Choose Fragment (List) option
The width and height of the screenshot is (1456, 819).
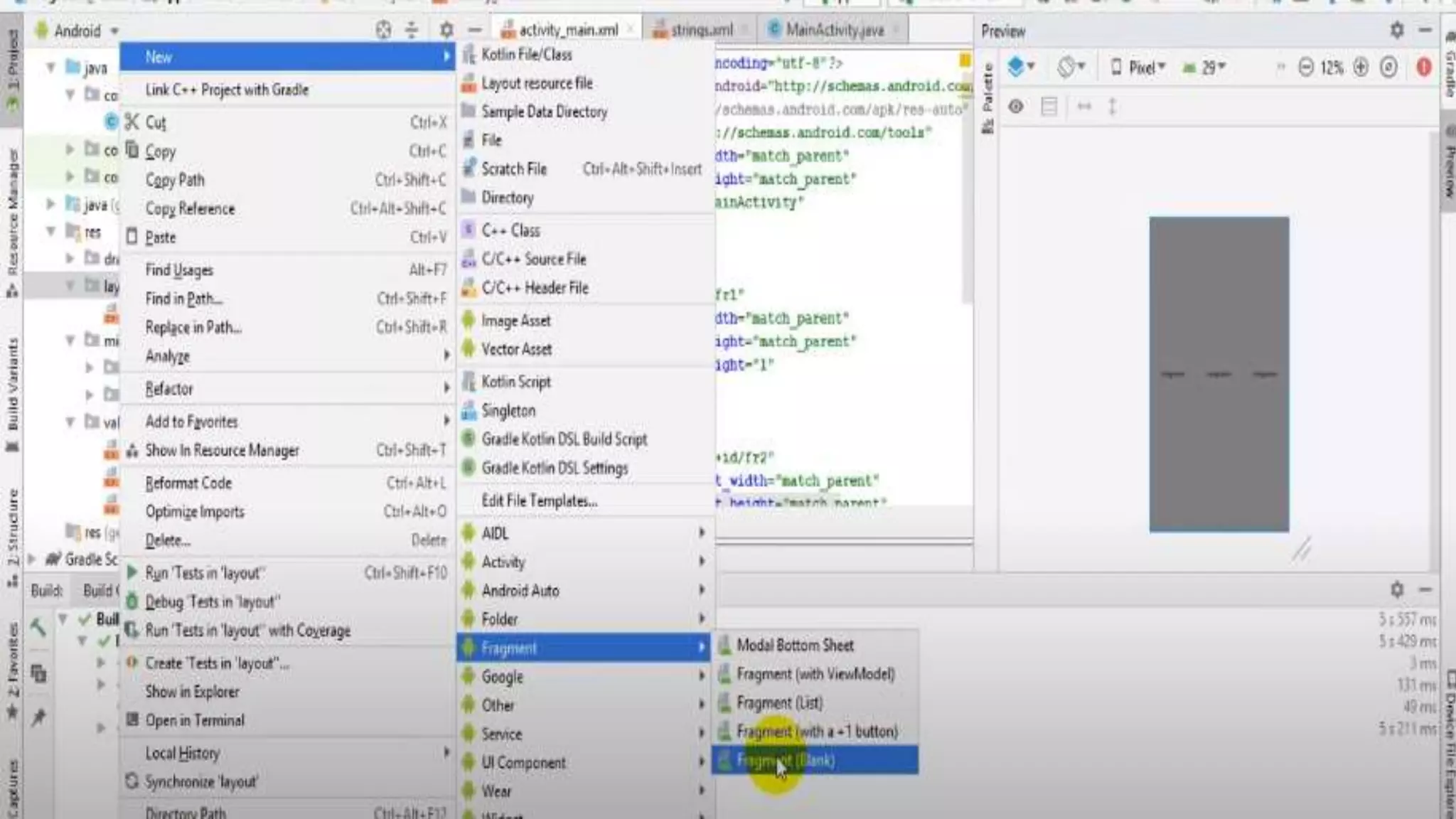pos(779,703)
